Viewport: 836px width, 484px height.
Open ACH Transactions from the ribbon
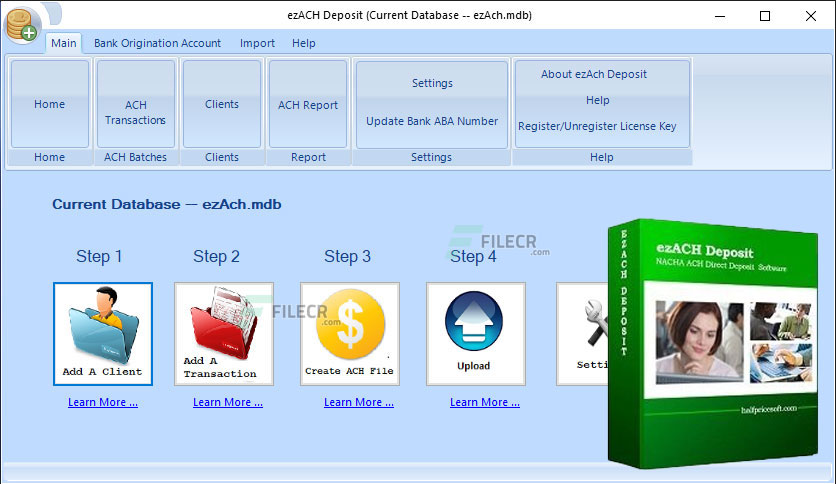pyautogui.click(x=135, y=104)
